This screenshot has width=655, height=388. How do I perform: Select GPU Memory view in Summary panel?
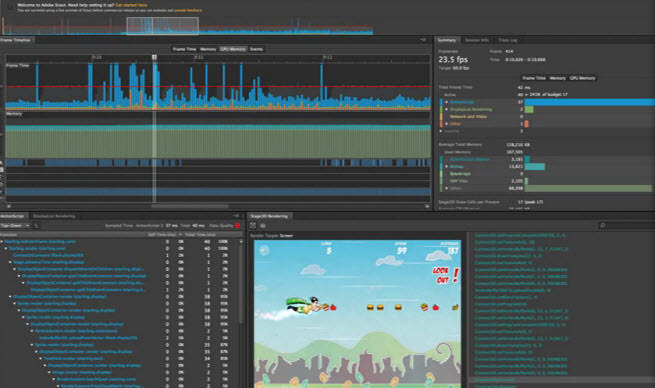point(582,78)
